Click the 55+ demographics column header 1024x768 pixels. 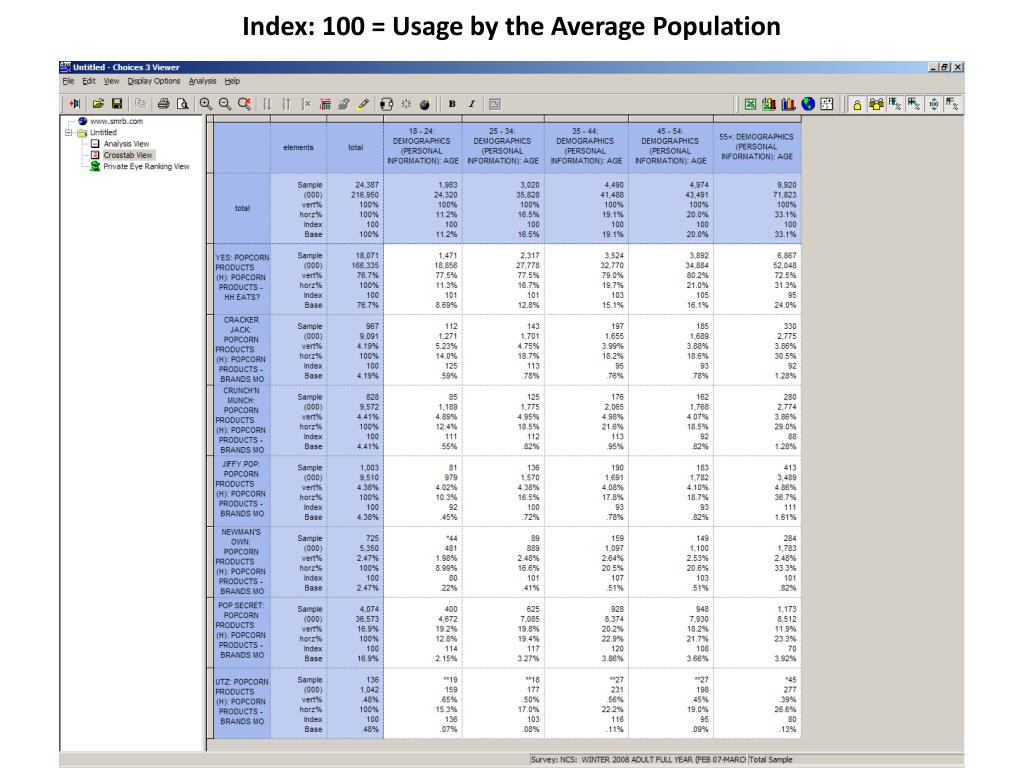coord(757,146)
